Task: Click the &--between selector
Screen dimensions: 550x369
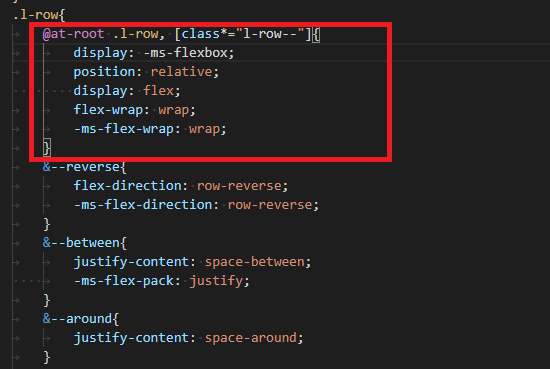Action: 81,243
